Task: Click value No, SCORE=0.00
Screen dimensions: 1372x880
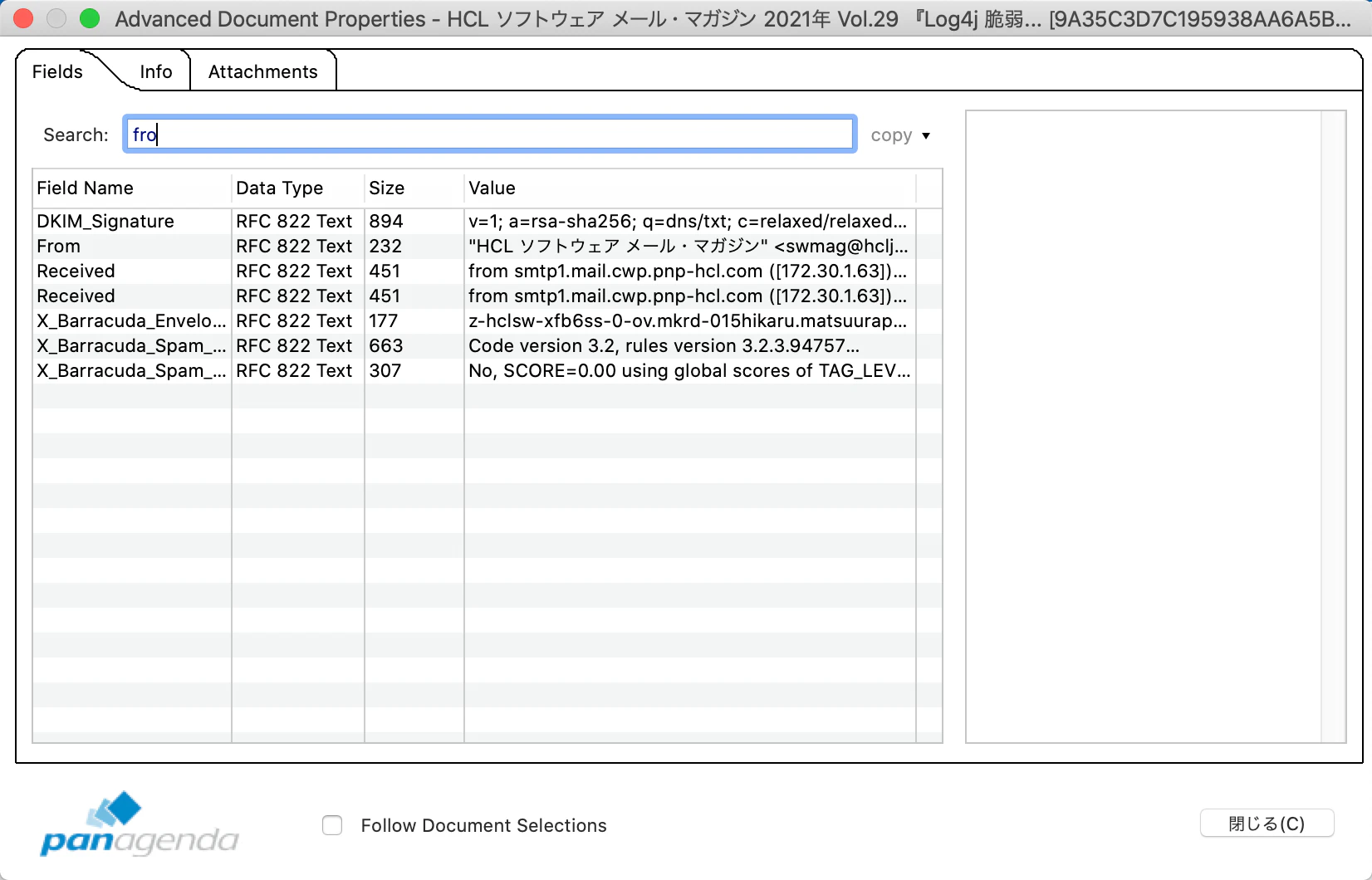Action: [690, 371]
